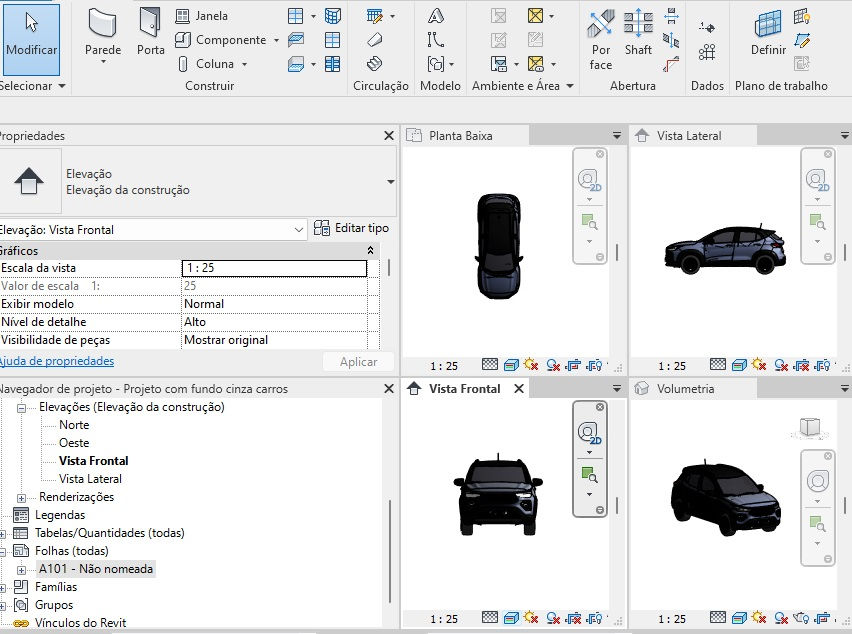Click the Escala da vista value field
852x634 pixels.
[x=274, y=268]
